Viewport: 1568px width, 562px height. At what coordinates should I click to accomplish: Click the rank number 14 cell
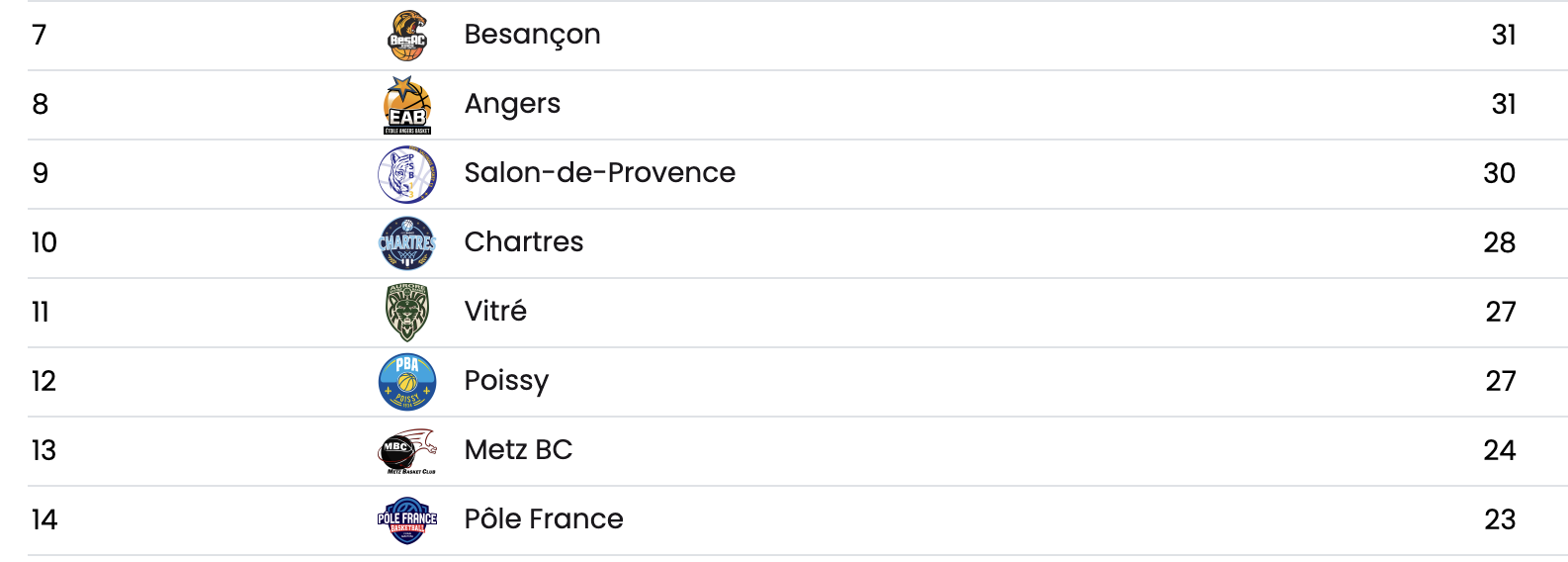[44, 520]
